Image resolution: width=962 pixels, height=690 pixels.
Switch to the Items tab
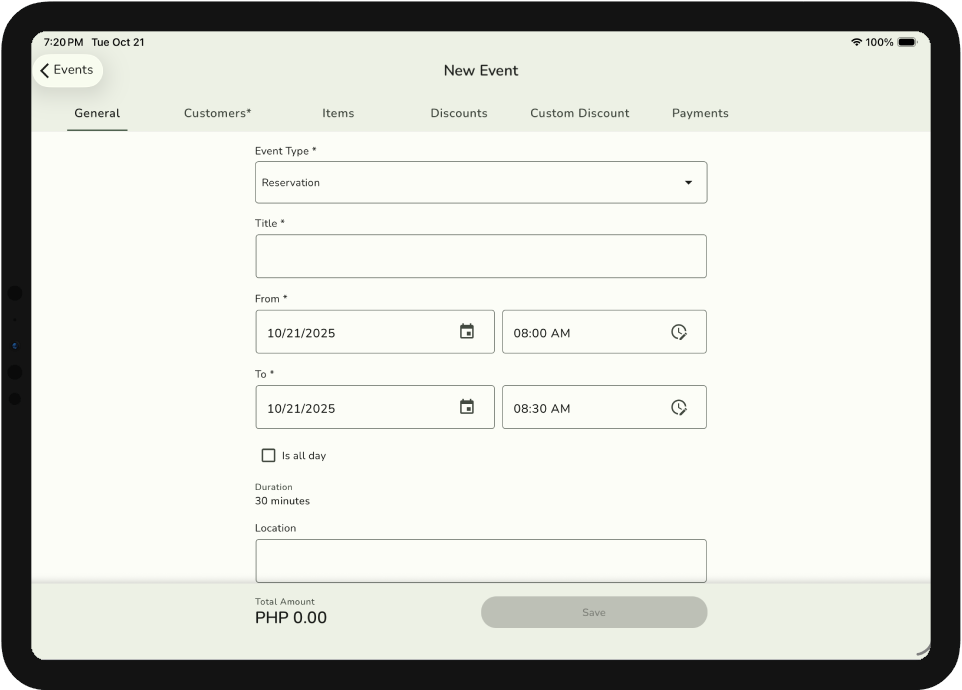pos(338,113)
